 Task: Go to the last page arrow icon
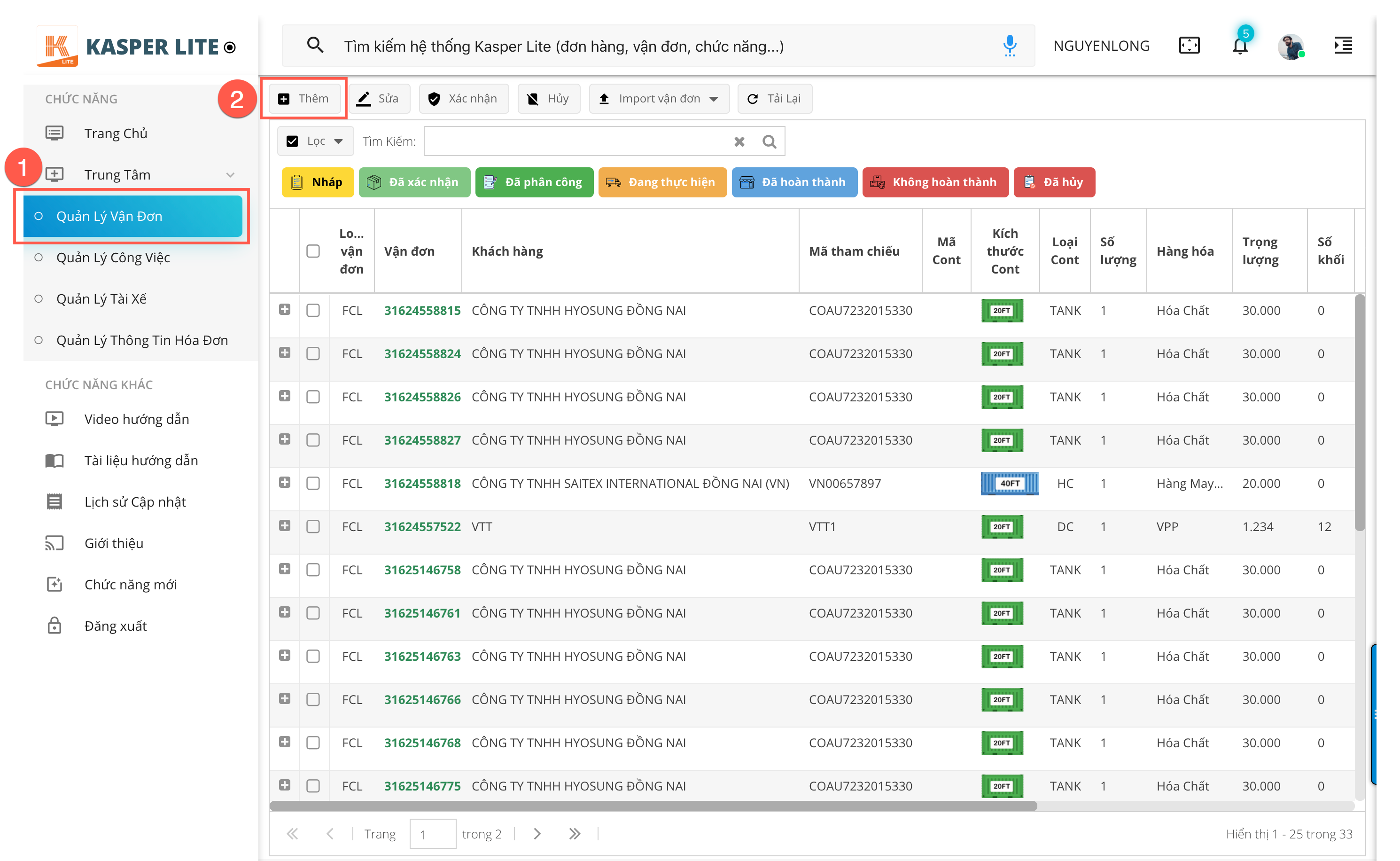coord(574,834)
